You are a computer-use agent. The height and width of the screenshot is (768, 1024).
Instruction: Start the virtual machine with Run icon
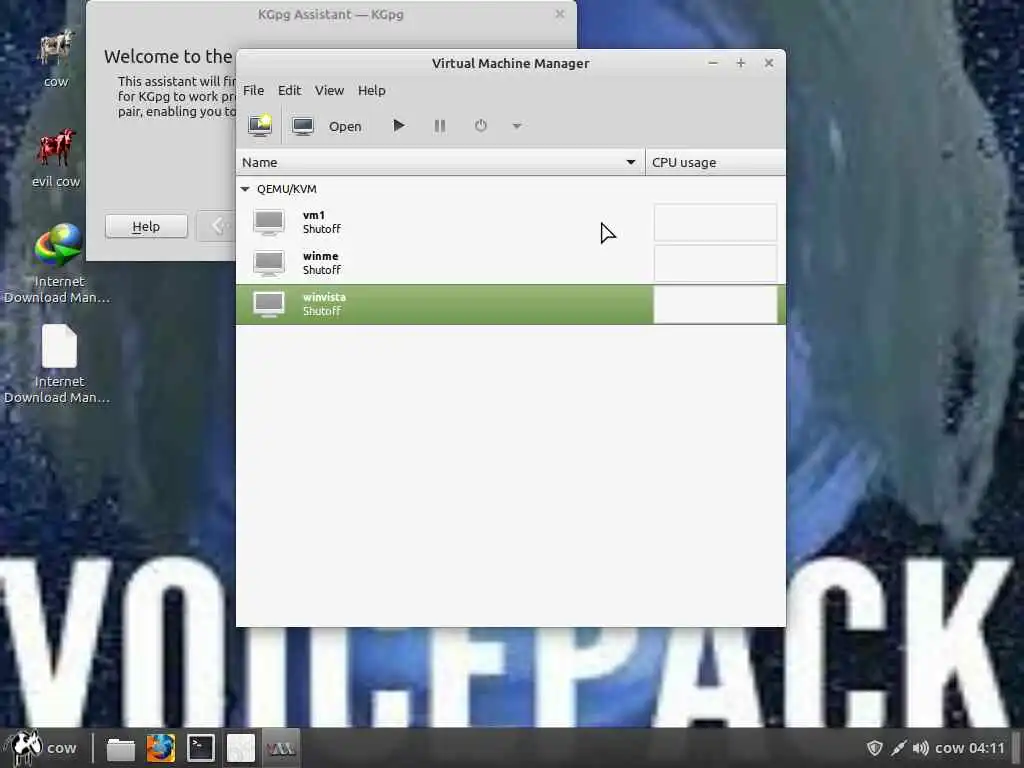[x=398, y=125]
